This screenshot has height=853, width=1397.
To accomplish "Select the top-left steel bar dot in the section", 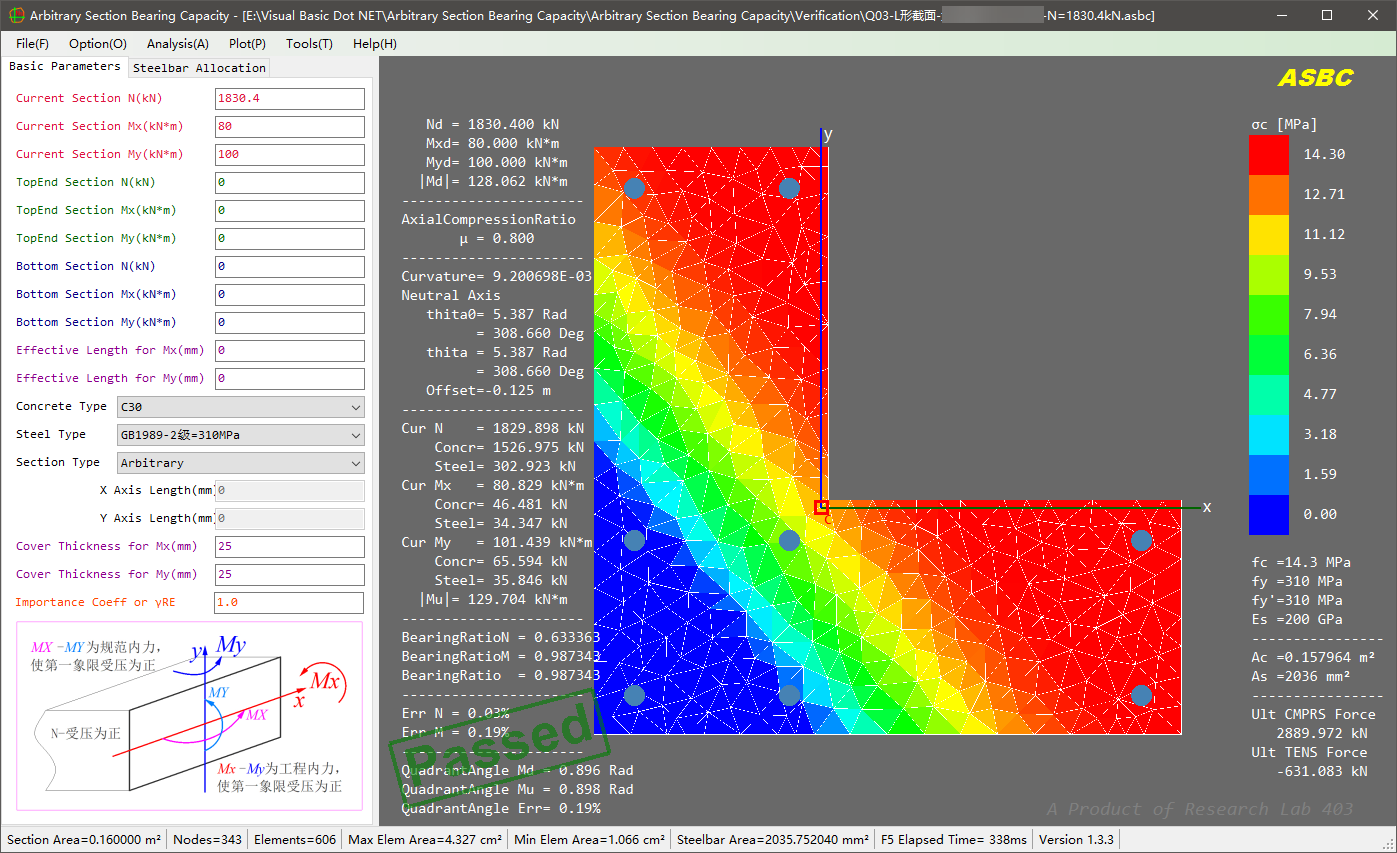I will [x=634, y=188].
